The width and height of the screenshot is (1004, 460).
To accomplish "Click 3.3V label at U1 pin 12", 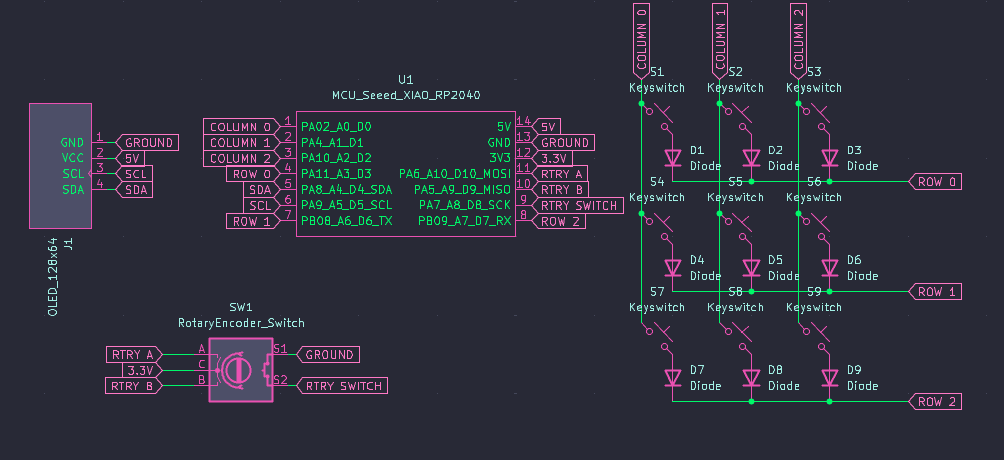I will pos(552,158).
